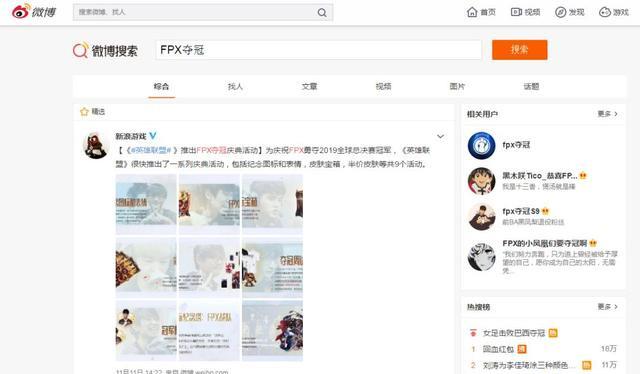This screenshot has height=374, width=640.
Task: Open the fpx夺冠S9 username link
Action: [x=521, y=211]
